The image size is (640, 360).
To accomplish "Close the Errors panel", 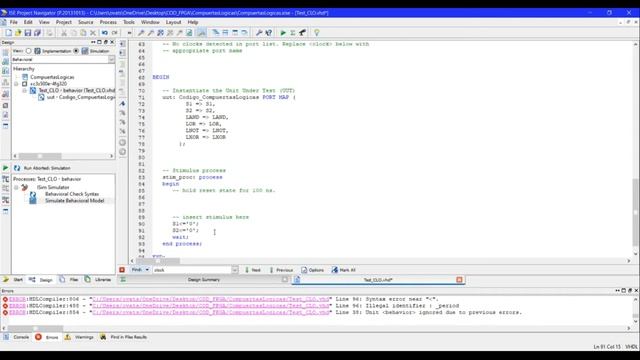I will click(x=636, y=291).
